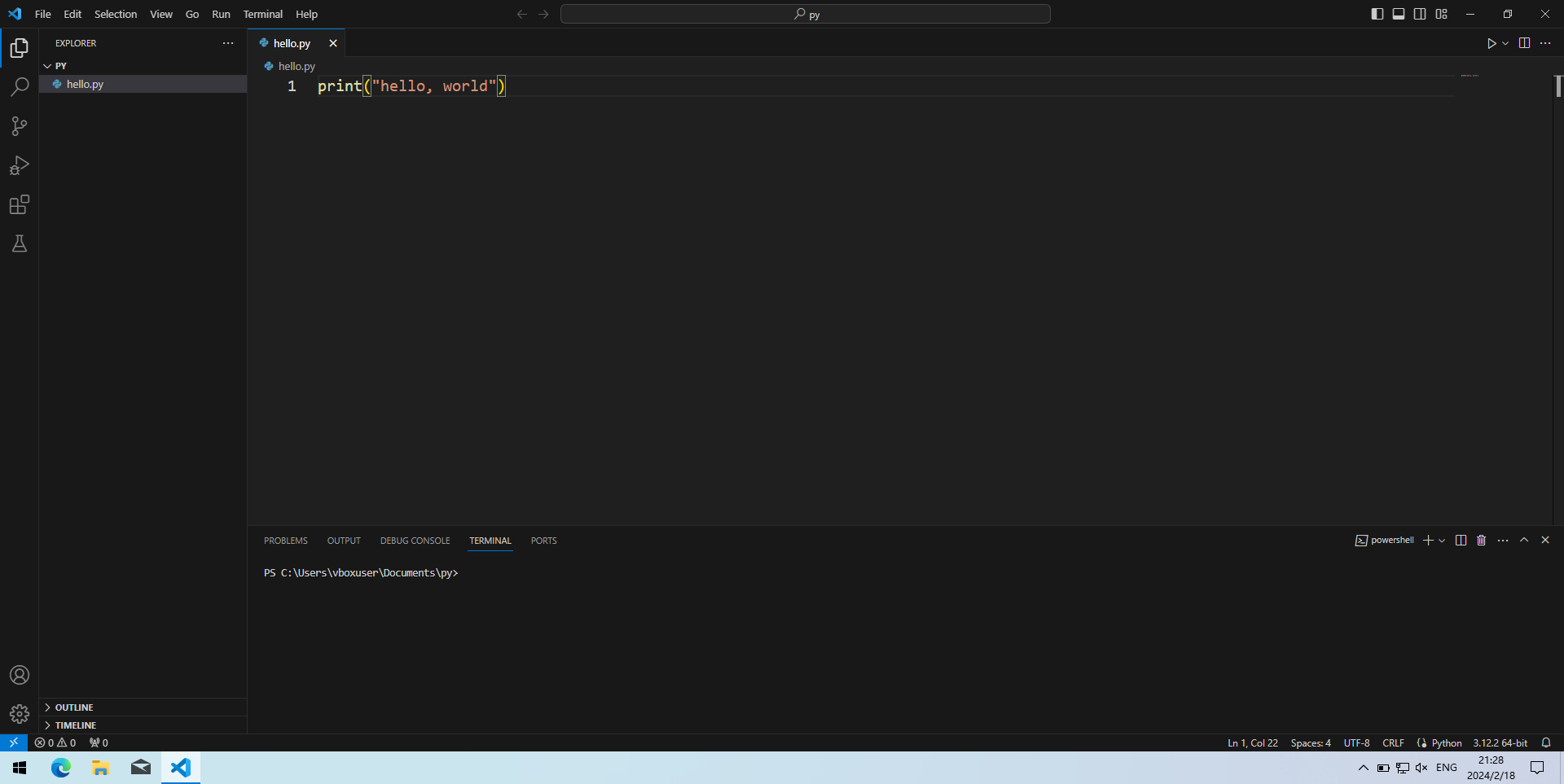
Task: Select Python language mode in status bar
Action: coord(1447,742)
